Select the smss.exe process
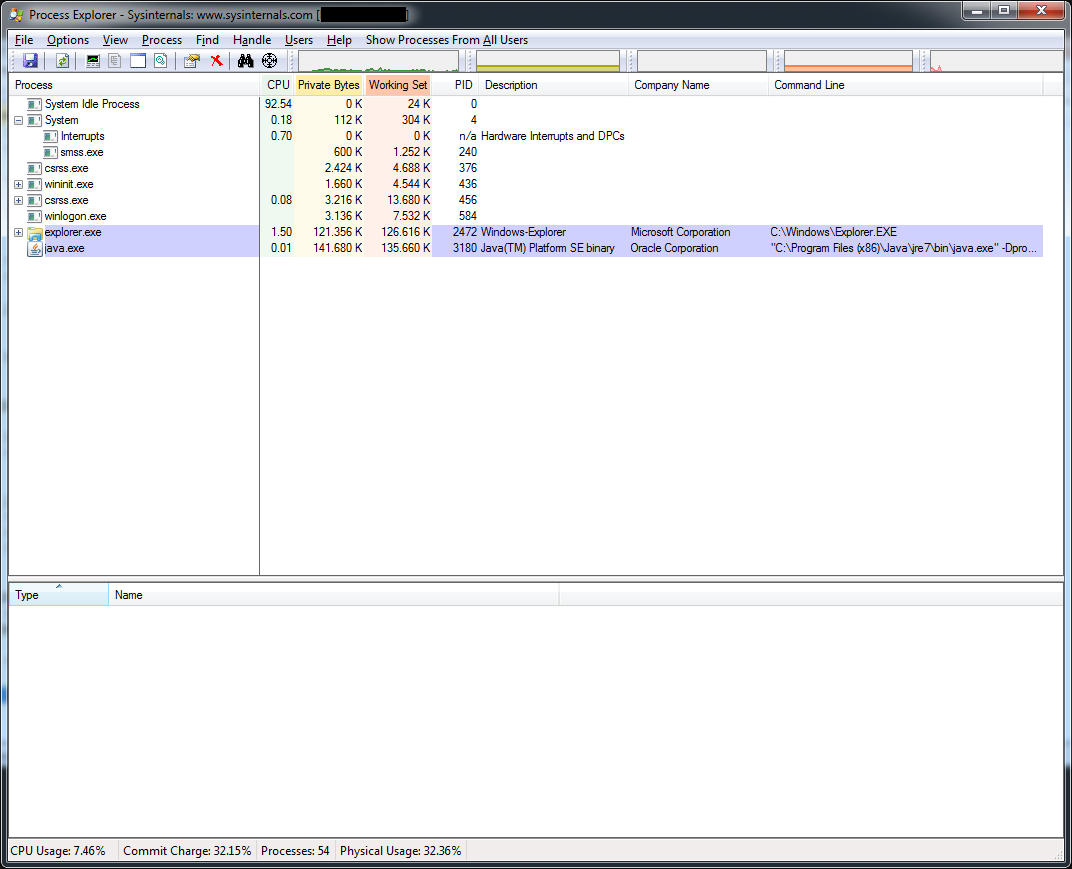 coord(82,152)
